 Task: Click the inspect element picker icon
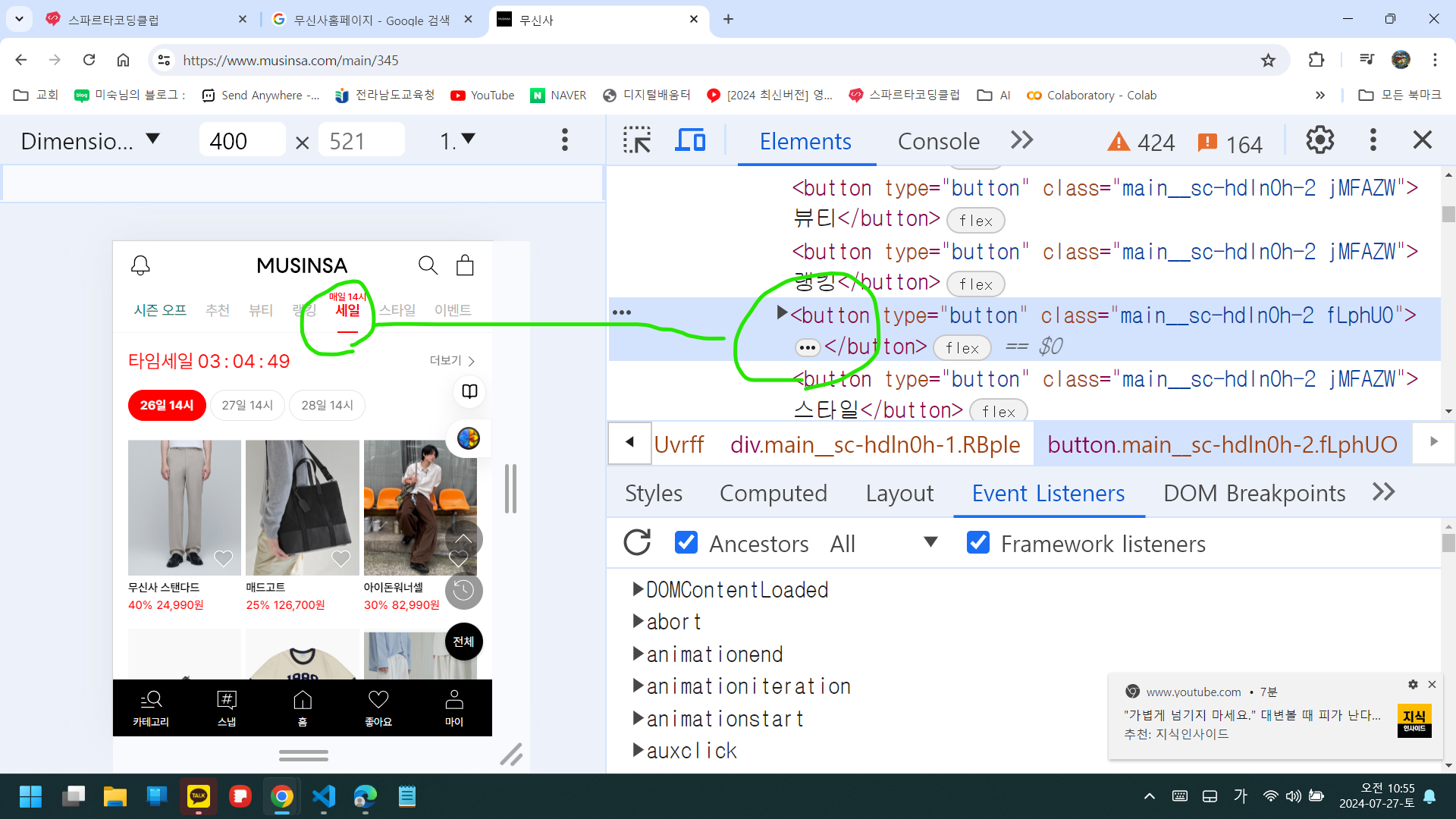[x=636, y=140]
